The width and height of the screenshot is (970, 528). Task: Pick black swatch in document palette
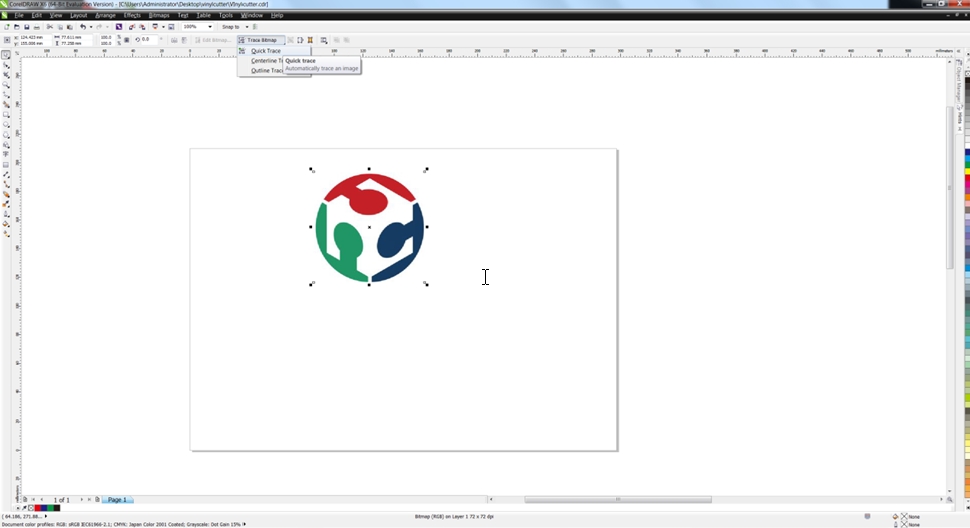56,508
